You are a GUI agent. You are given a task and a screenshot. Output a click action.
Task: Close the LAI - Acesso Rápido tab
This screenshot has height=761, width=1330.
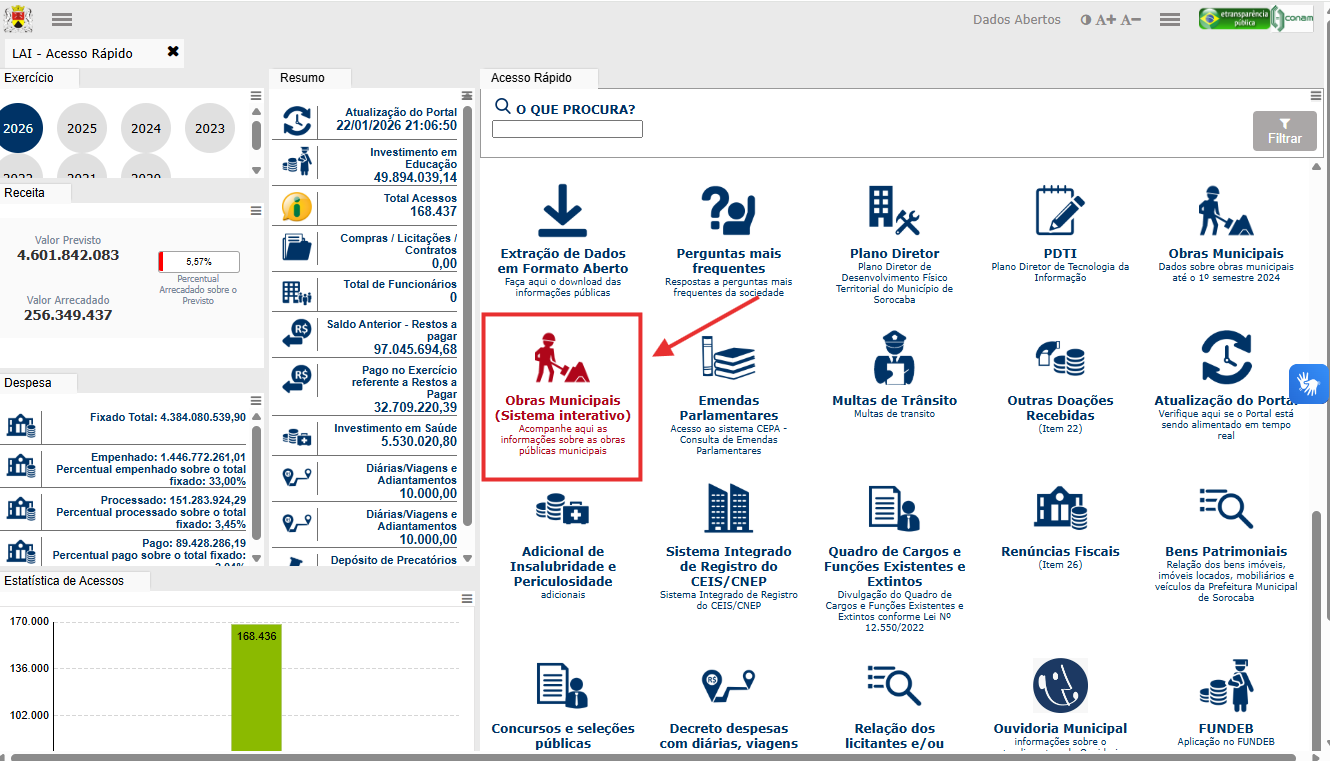(x=173, y=52)
